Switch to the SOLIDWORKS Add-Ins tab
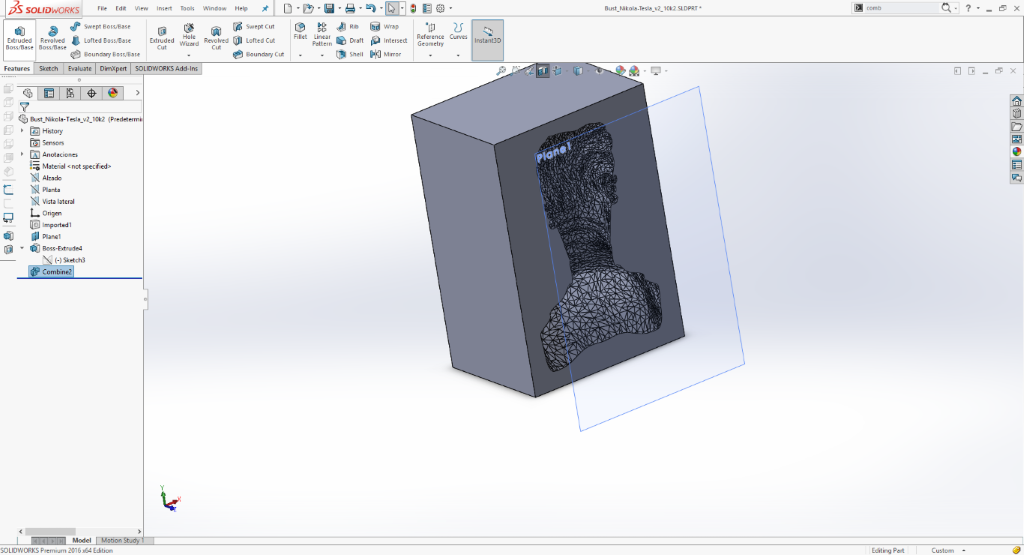This screenshot has height=555, width=1024. [x=167, y=69]
